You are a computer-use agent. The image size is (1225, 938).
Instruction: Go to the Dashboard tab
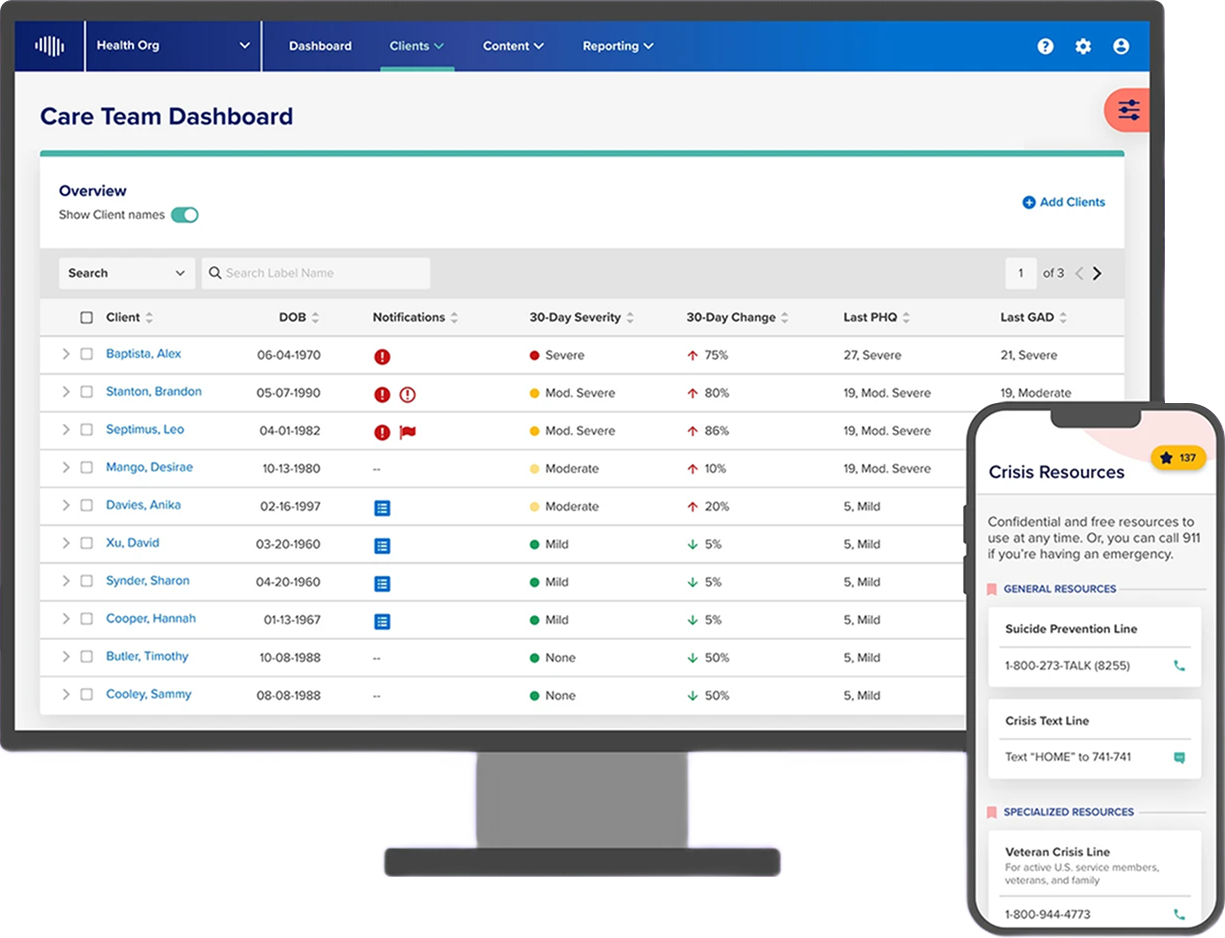point(320,46)
